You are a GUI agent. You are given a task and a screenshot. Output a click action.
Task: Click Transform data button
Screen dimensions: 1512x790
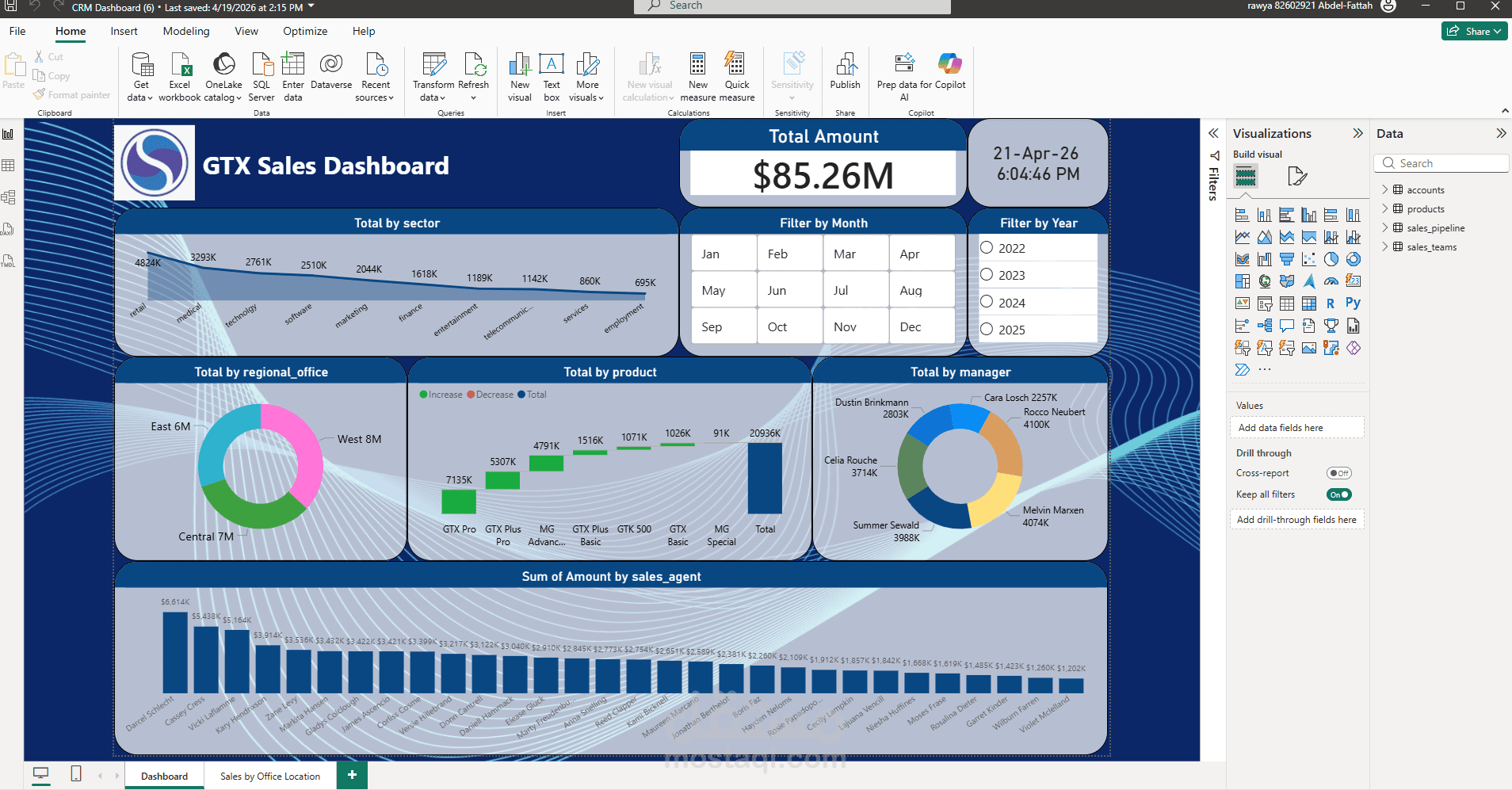433,77
